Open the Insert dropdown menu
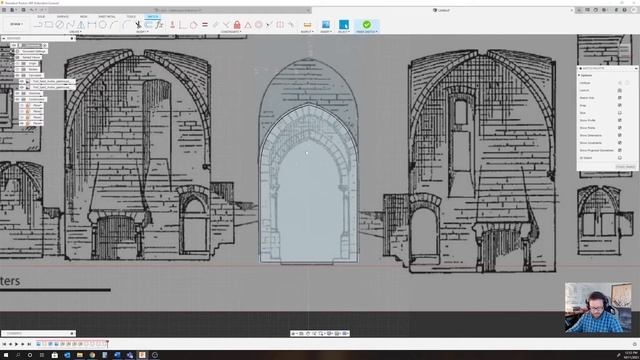 click(326, 32)
